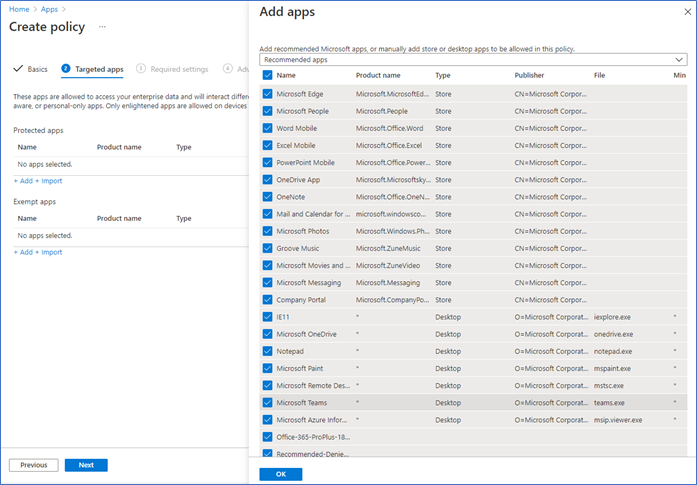Uncheck the Microsoft Messaging checkbox
697x485 pixels.
267,282
